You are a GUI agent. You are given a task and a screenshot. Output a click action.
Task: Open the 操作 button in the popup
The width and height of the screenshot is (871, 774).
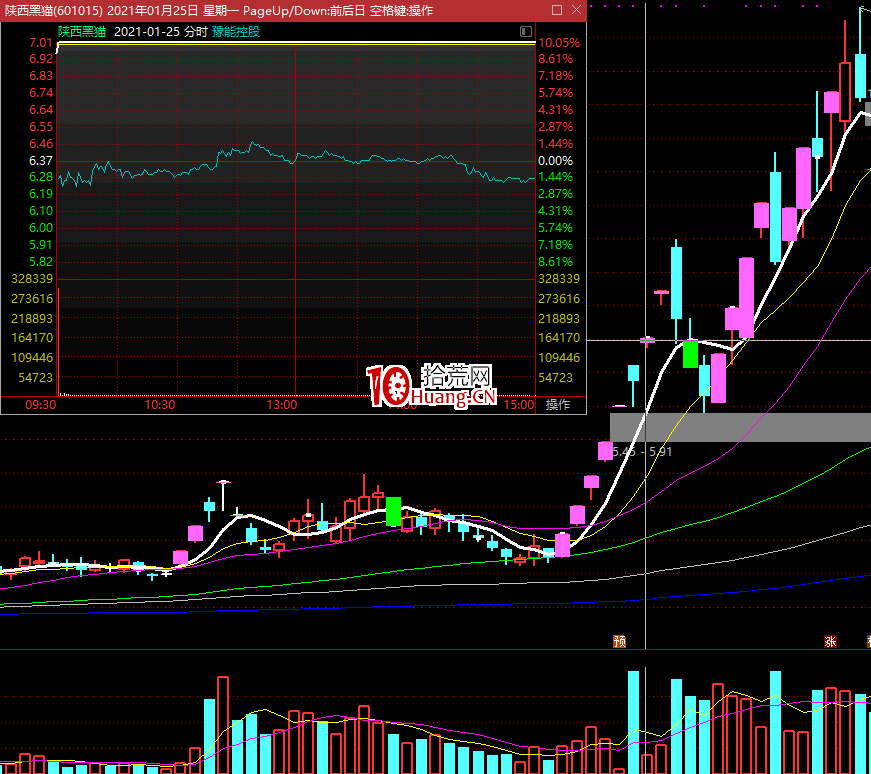coord(557,405)
